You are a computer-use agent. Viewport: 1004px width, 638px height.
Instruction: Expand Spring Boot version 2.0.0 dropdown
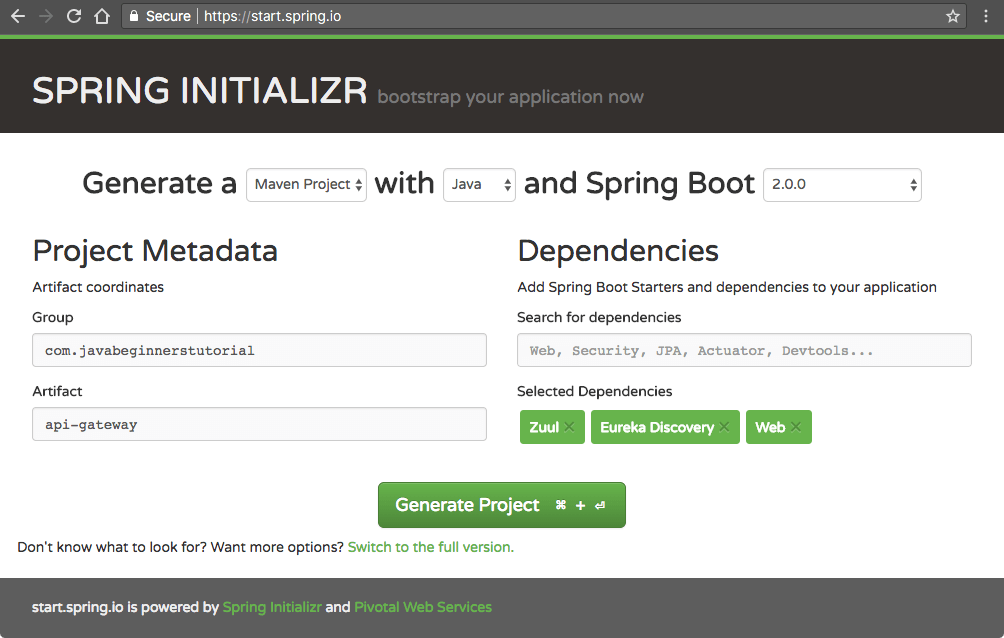pyautogui.click(x=842, y=185)
